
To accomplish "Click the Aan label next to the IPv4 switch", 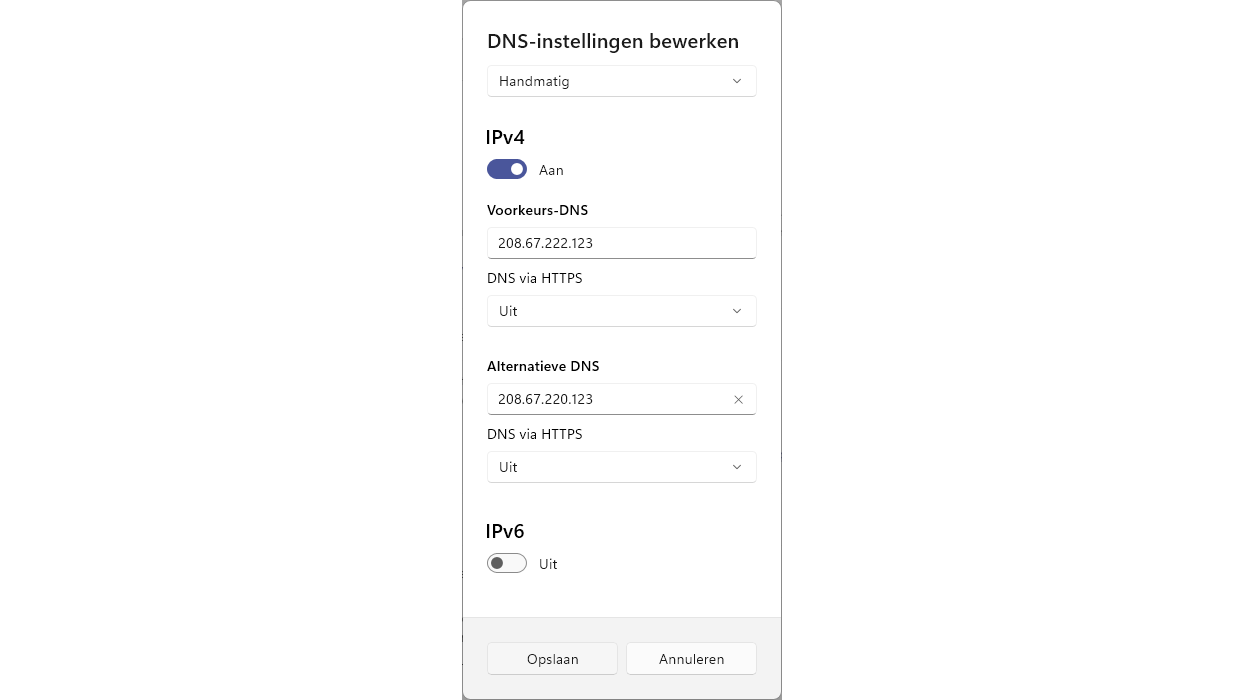I will (551, 171).
